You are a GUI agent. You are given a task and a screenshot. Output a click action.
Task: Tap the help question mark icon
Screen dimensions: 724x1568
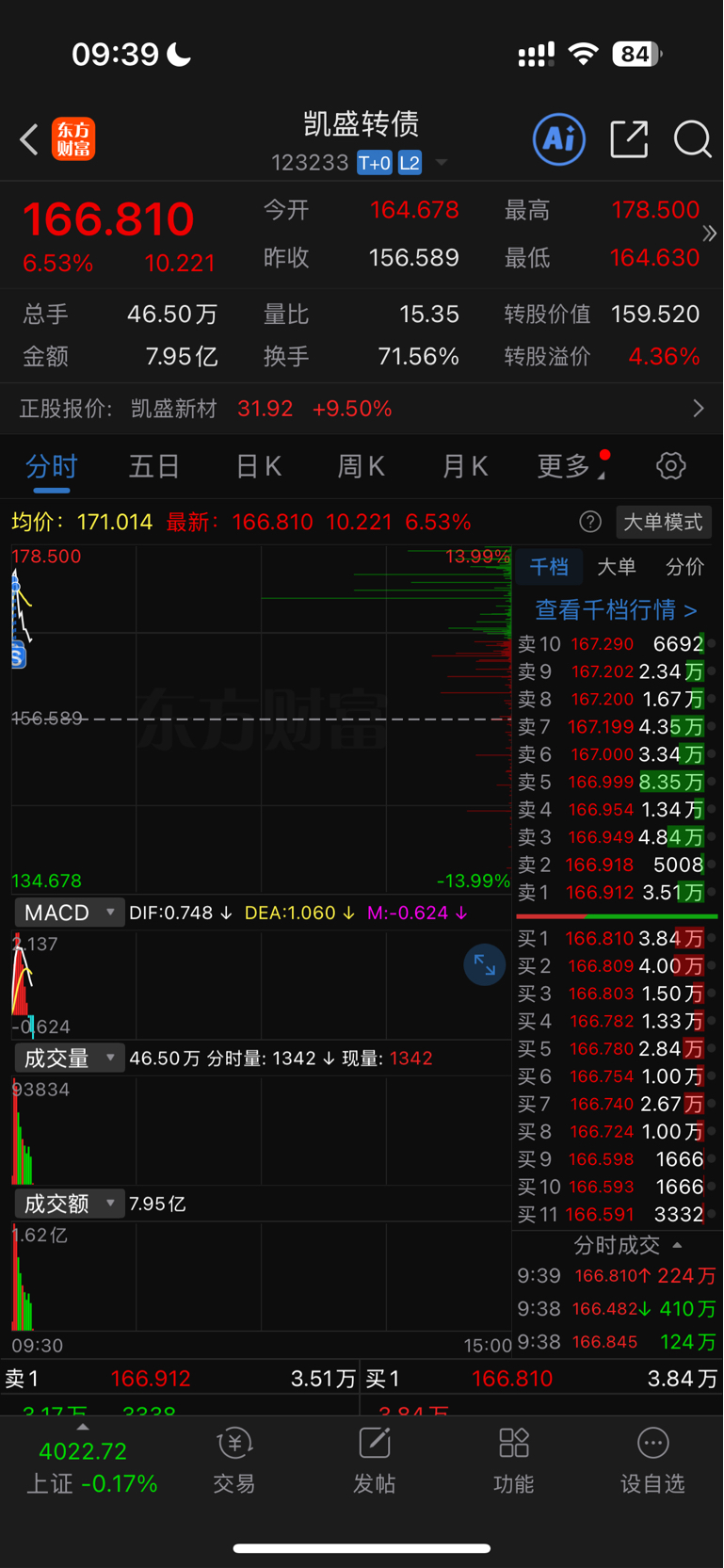[x=590, y=522]
